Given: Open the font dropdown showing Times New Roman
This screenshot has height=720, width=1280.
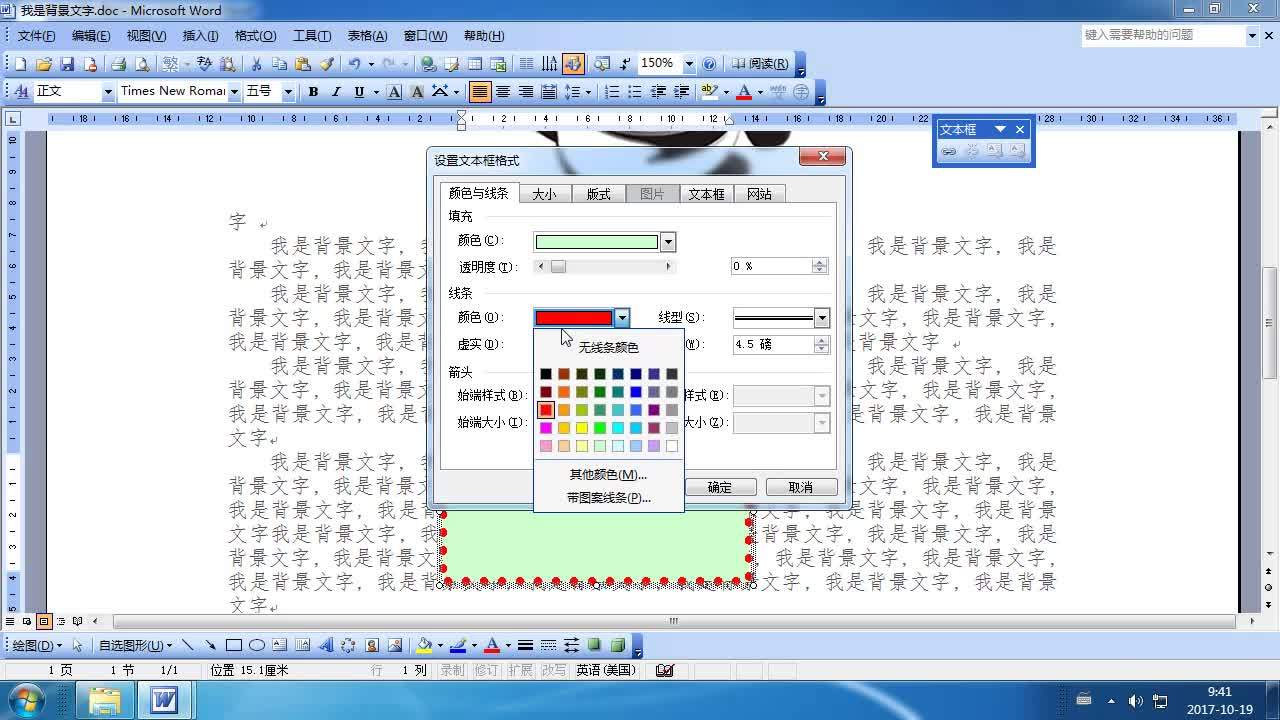Looking at the screenshot, I should coord(233,91).
